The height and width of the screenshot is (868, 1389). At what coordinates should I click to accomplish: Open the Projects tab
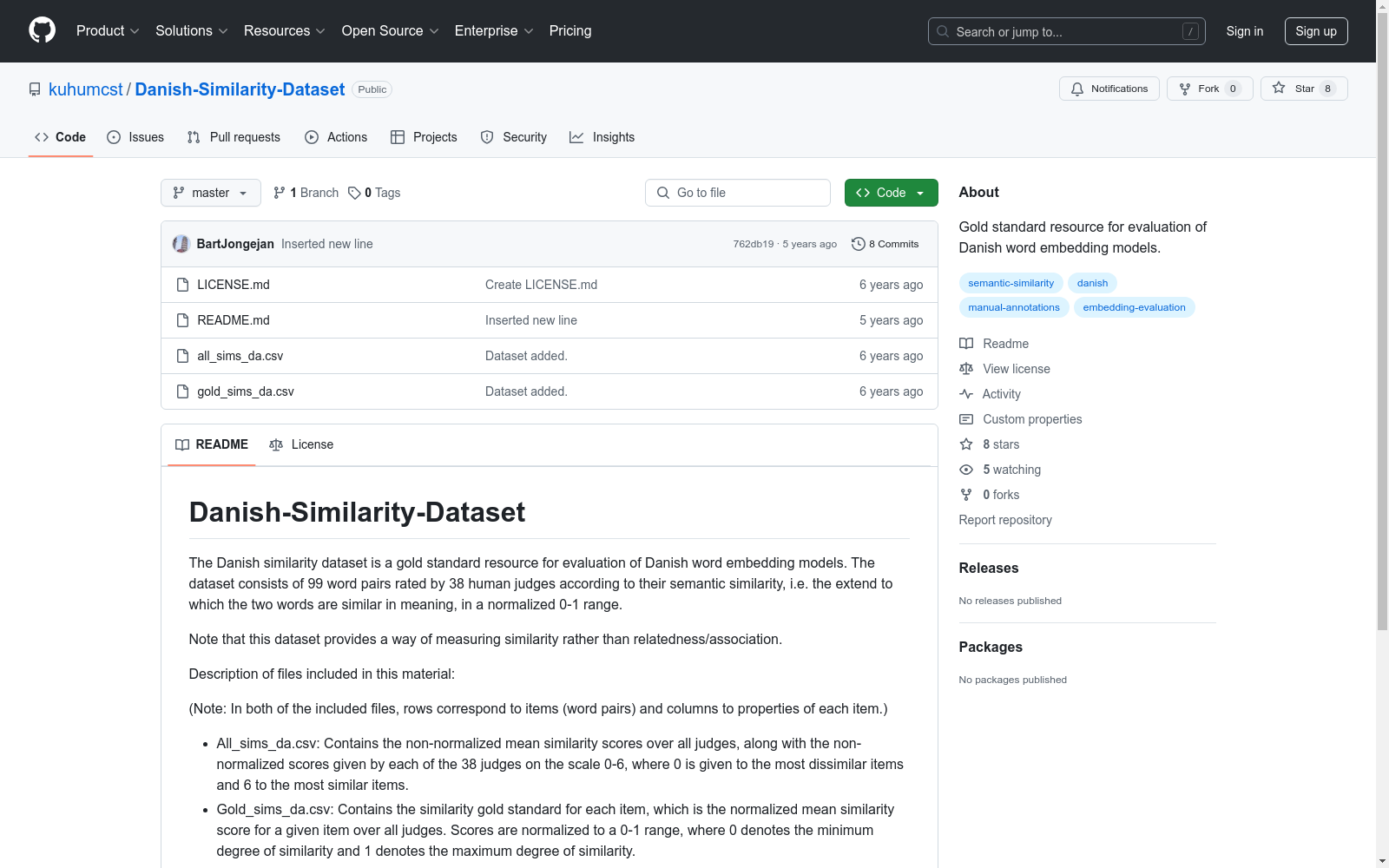(424, 137)
